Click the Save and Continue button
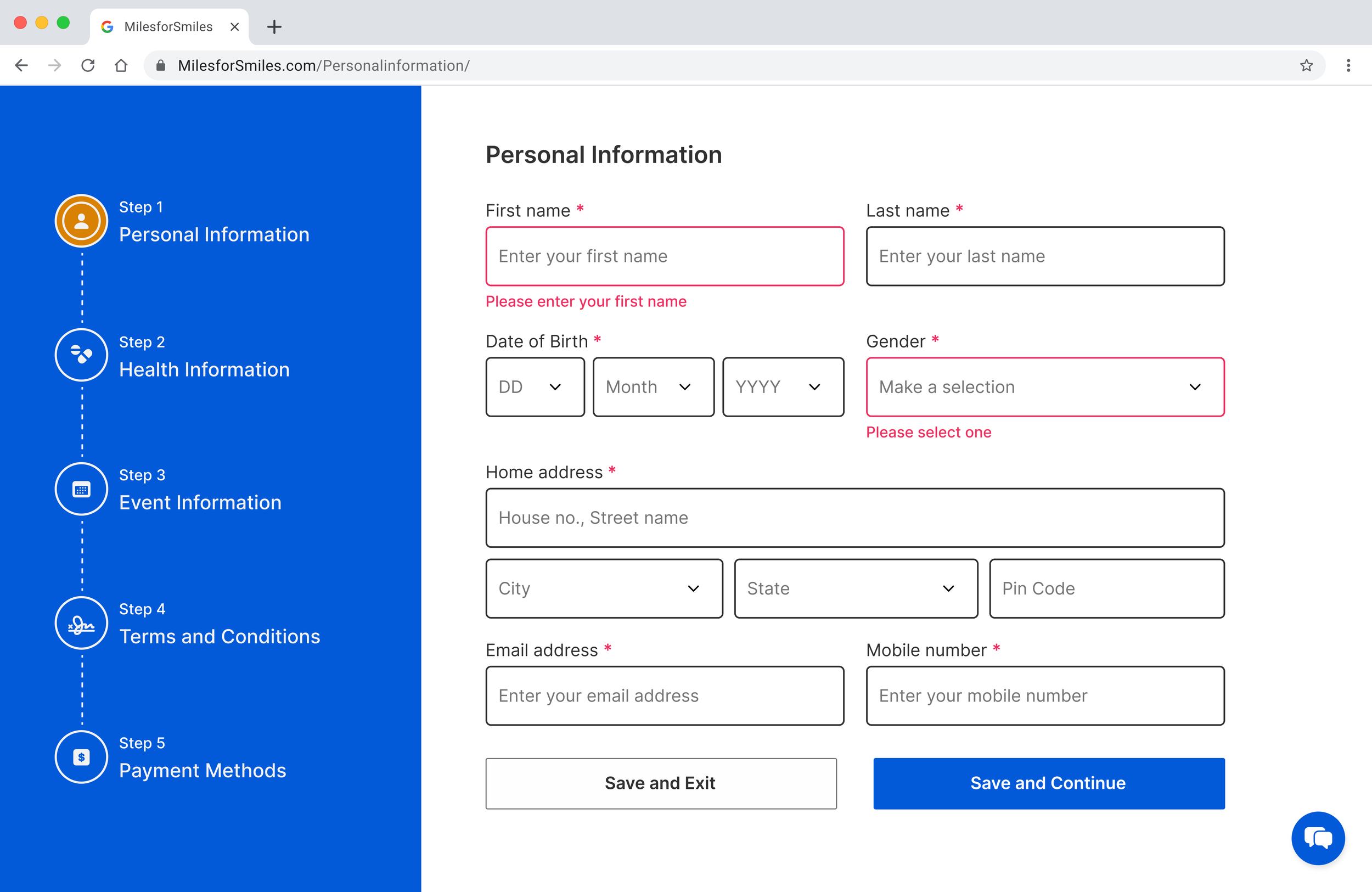Viewport: 1372px width, 892px height. coord(1049,783)
